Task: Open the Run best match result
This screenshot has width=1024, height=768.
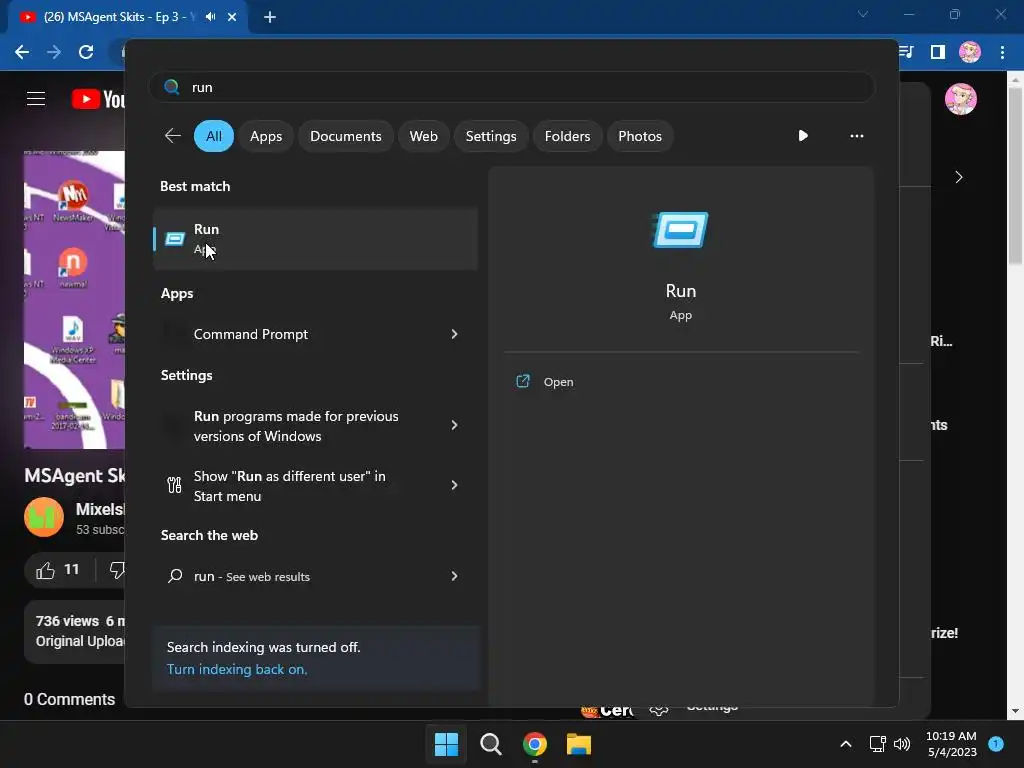Action: (x=315, y=239)
